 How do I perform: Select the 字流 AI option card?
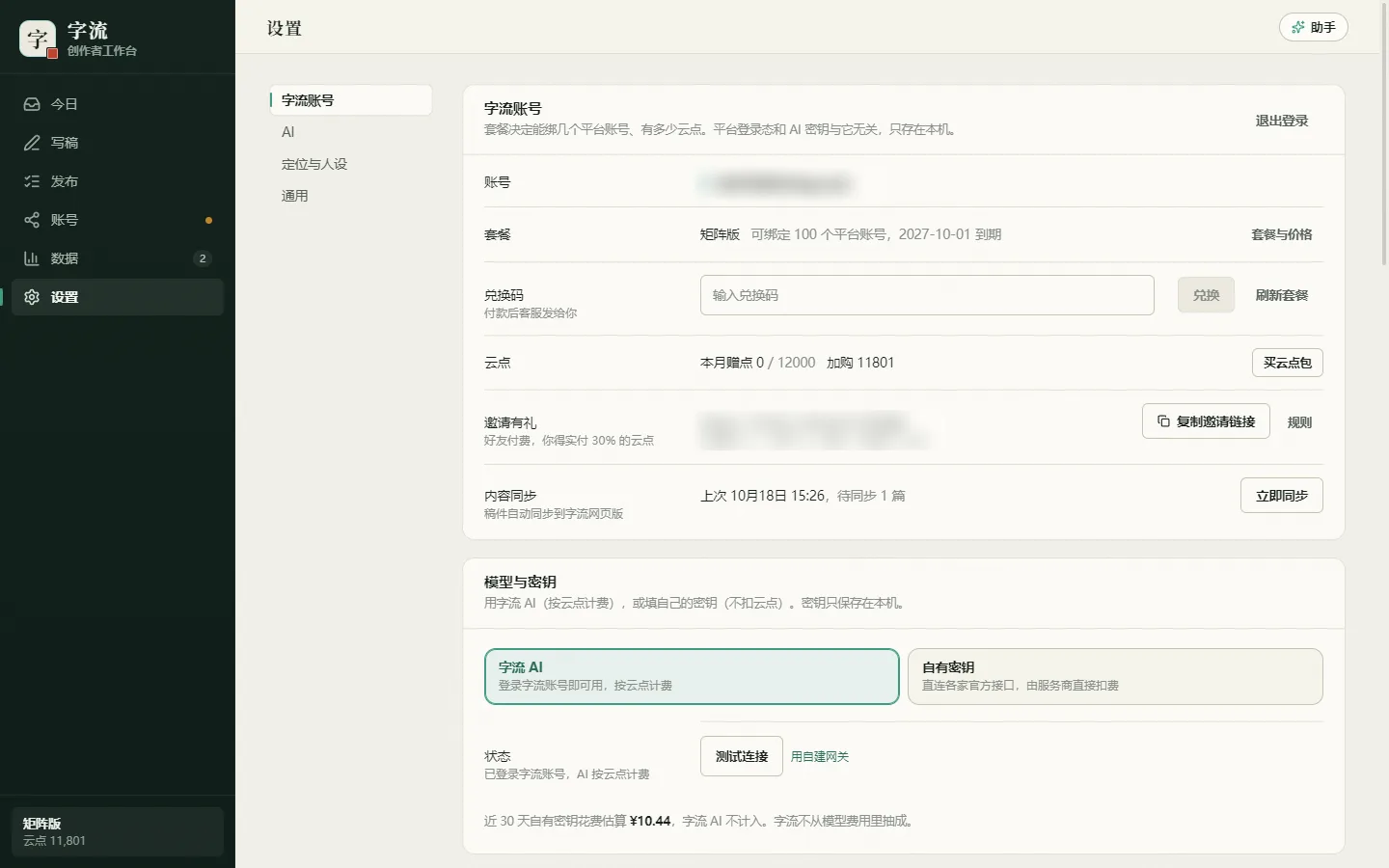pos(692,676)
